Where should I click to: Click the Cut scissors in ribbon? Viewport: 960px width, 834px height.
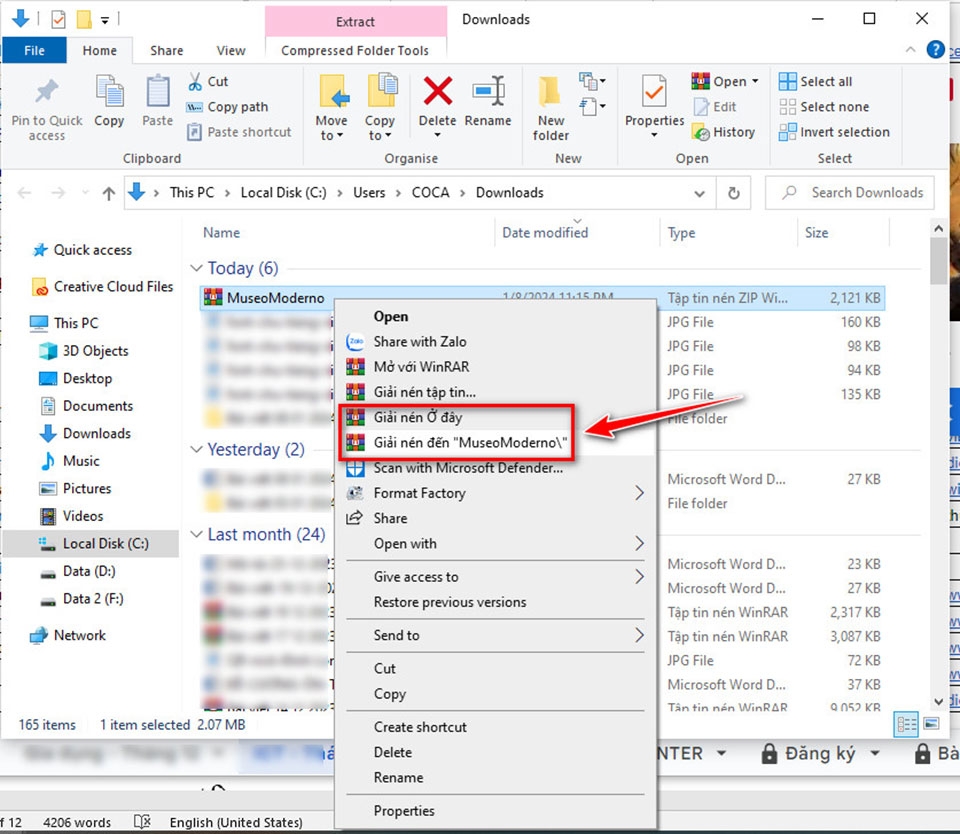[x=195, y=81]
